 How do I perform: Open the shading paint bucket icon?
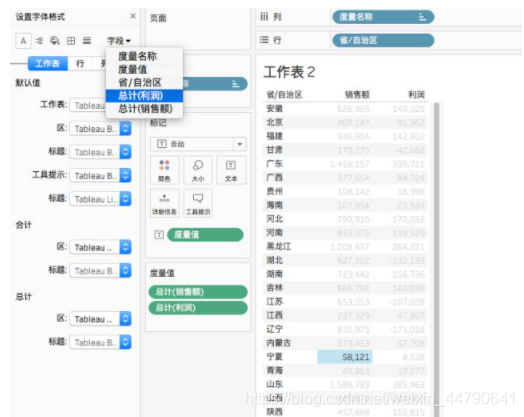pyautogui.click(x=54, y=41)
